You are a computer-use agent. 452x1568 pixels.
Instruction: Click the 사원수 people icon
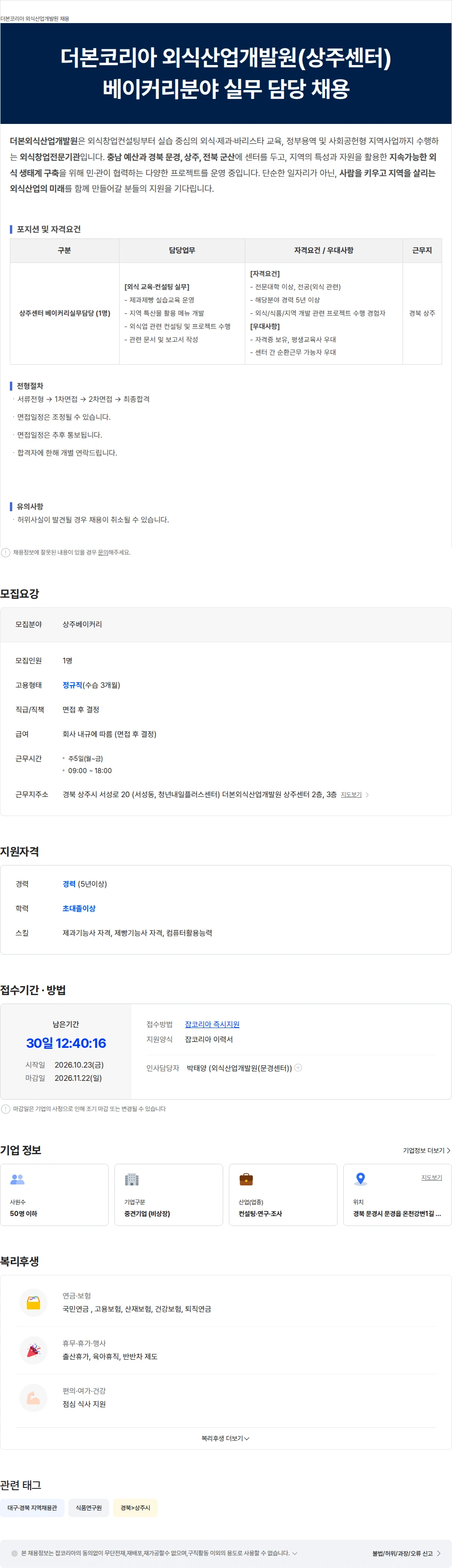pyautogui.click(x=17, y=1179)
